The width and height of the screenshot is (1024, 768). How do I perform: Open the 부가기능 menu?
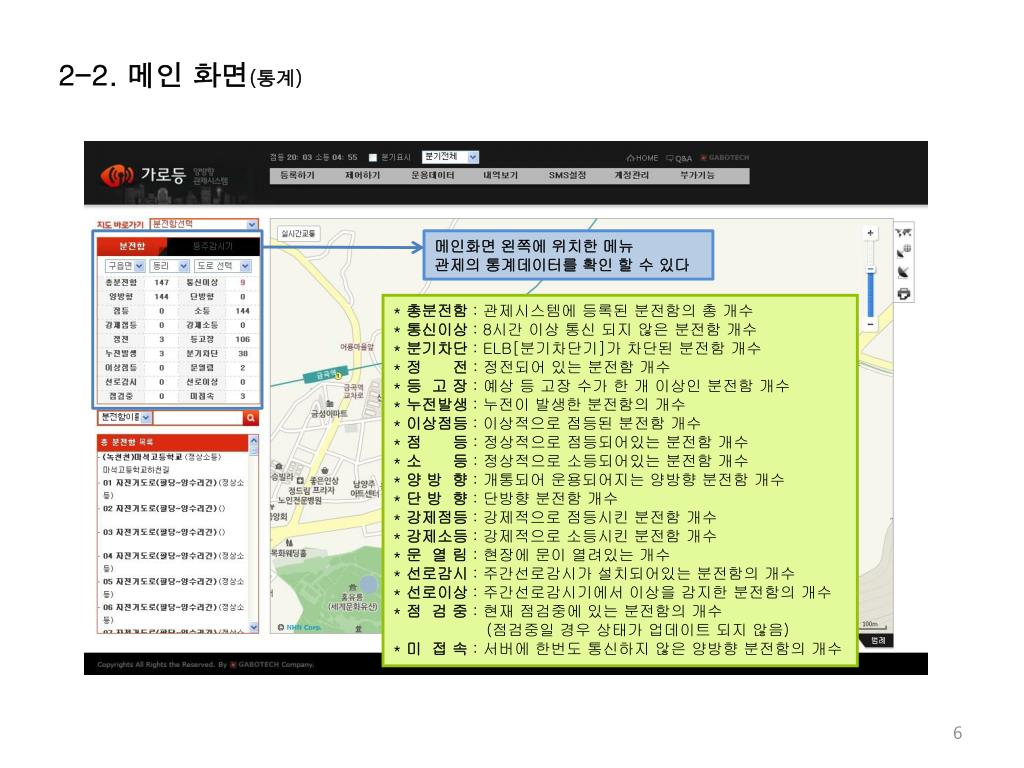[x=697, y=176]
